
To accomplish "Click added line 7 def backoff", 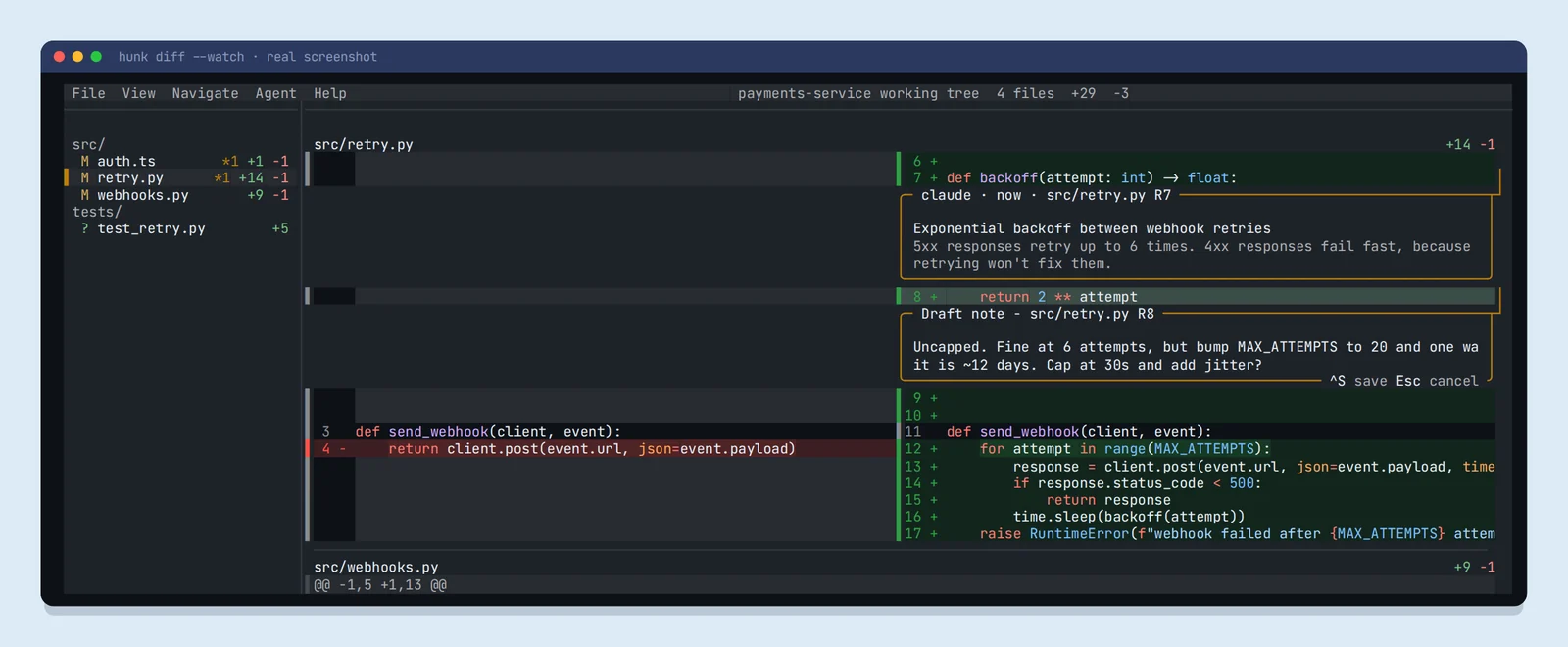I will 1198,177.
